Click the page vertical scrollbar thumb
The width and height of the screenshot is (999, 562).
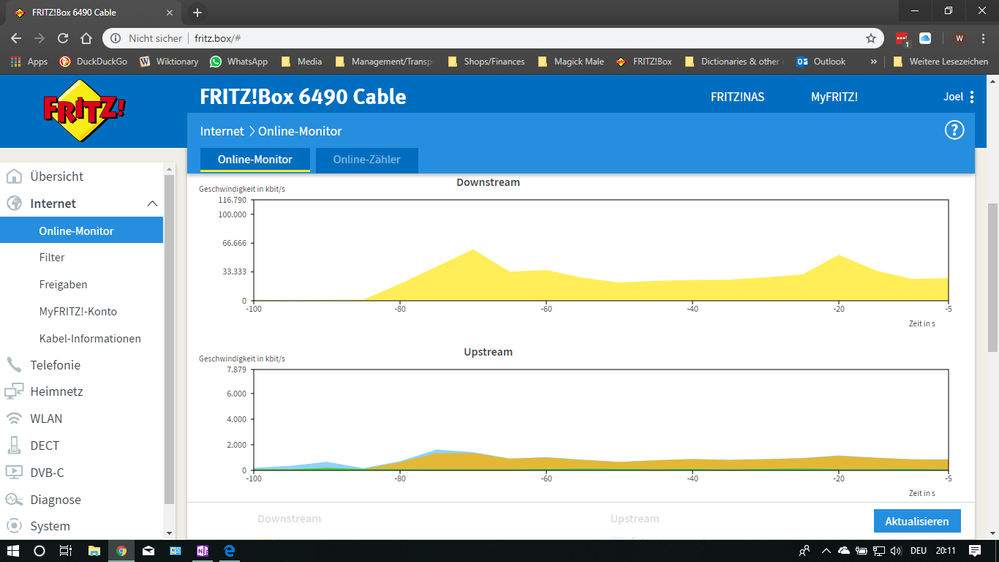[x=993, y=277]
